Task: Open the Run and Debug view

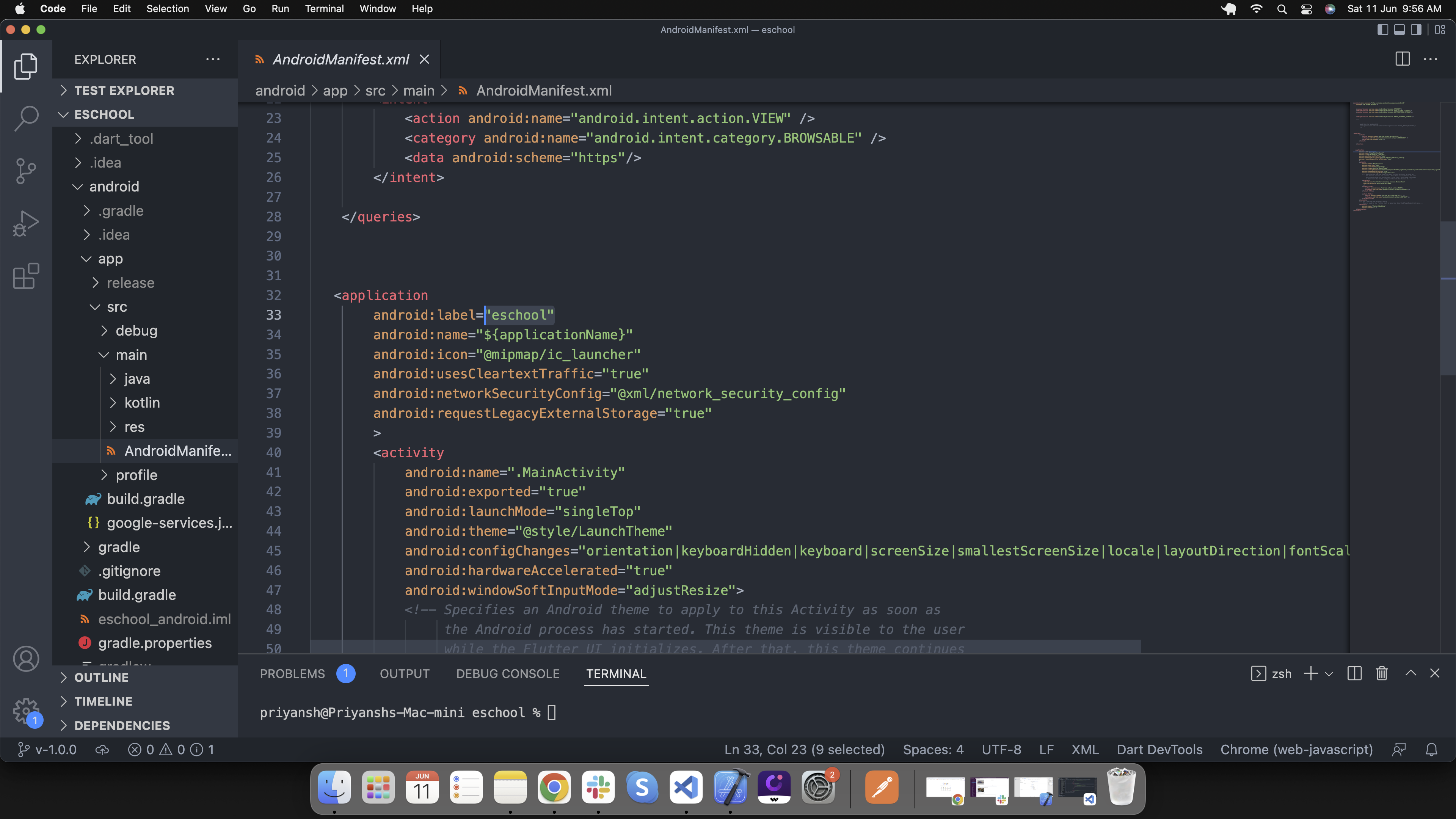Action: pyautogui.click(x=26, y=223)
